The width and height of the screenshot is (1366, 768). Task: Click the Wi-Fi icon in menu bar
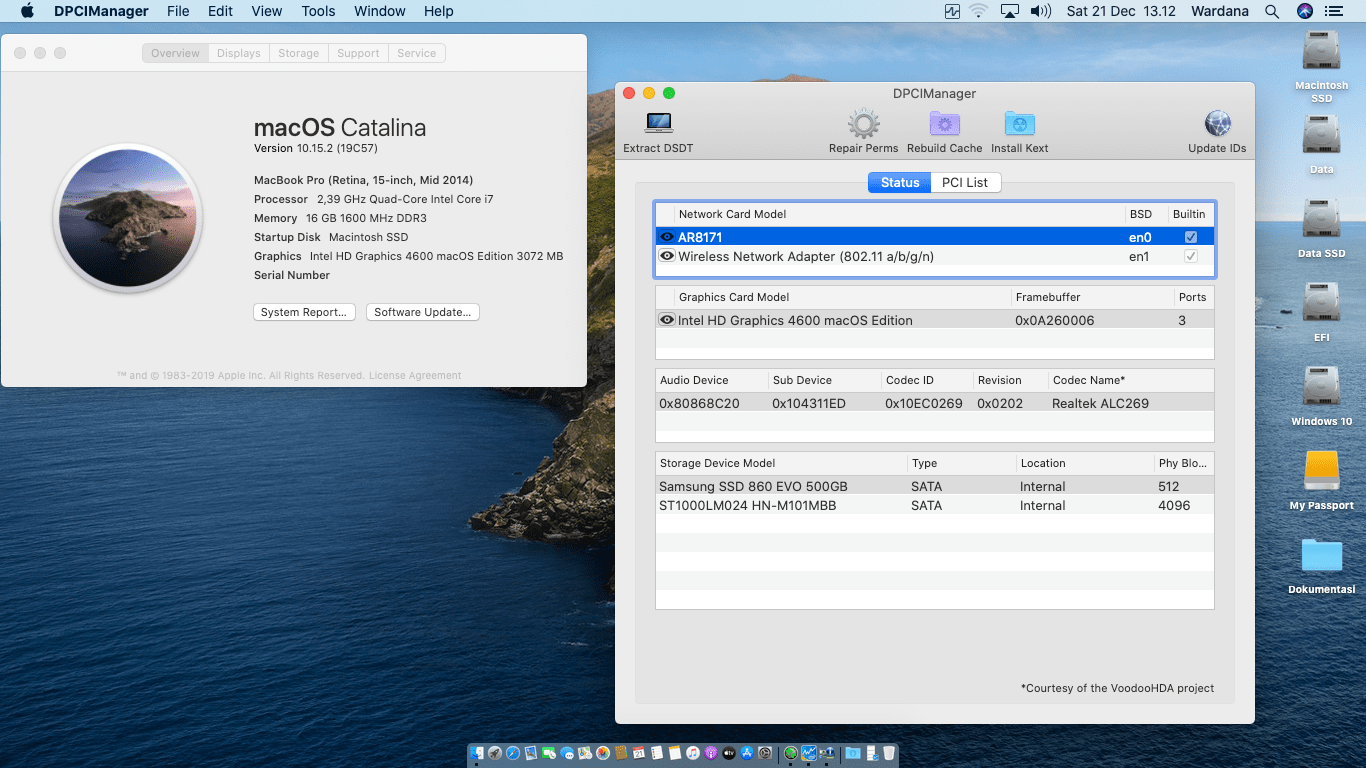[x=977, y=11]
